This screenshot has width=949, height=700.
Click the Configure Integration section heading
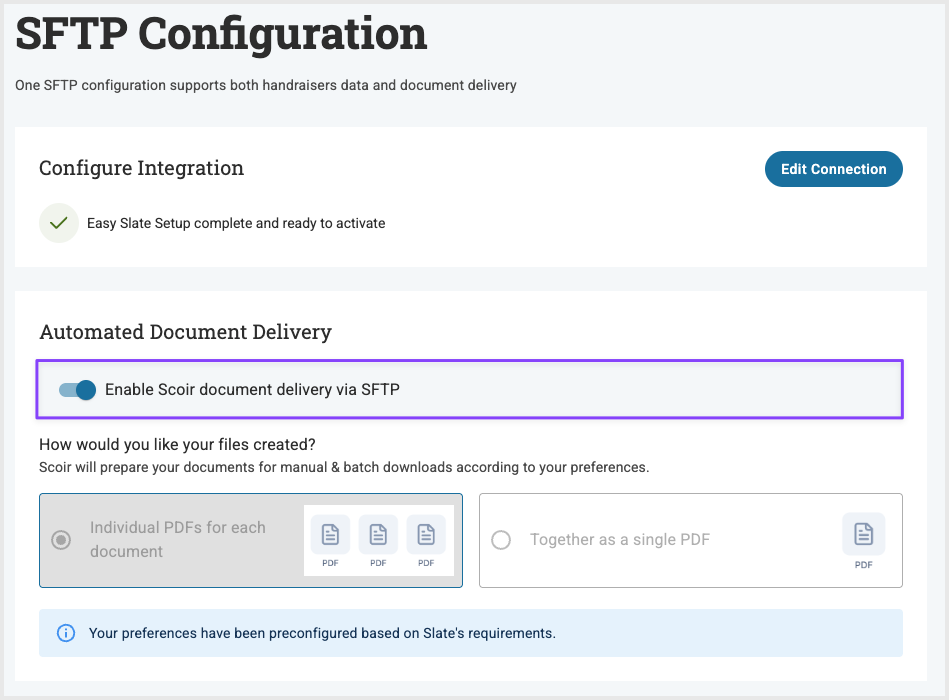pos(141,168)
